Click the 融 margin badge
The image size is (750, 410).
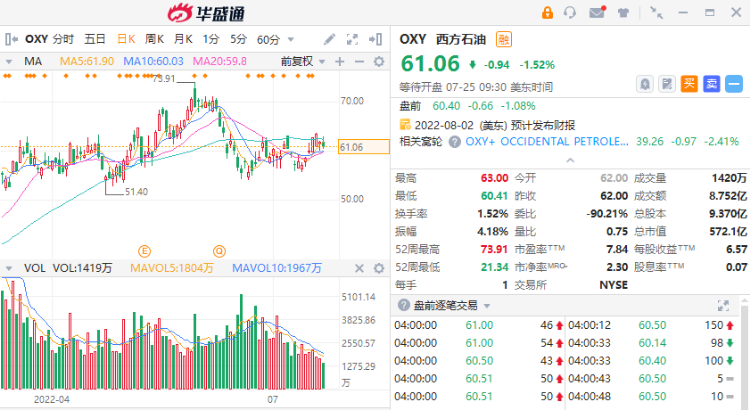[x=504, y=39]
